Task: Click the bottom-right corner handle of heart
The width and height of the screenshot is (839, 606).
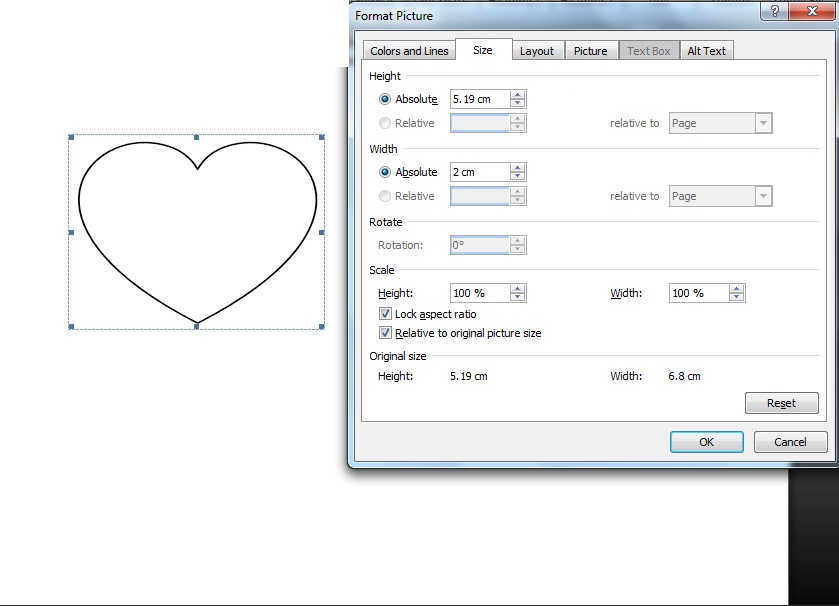Action: coord(322,326)
